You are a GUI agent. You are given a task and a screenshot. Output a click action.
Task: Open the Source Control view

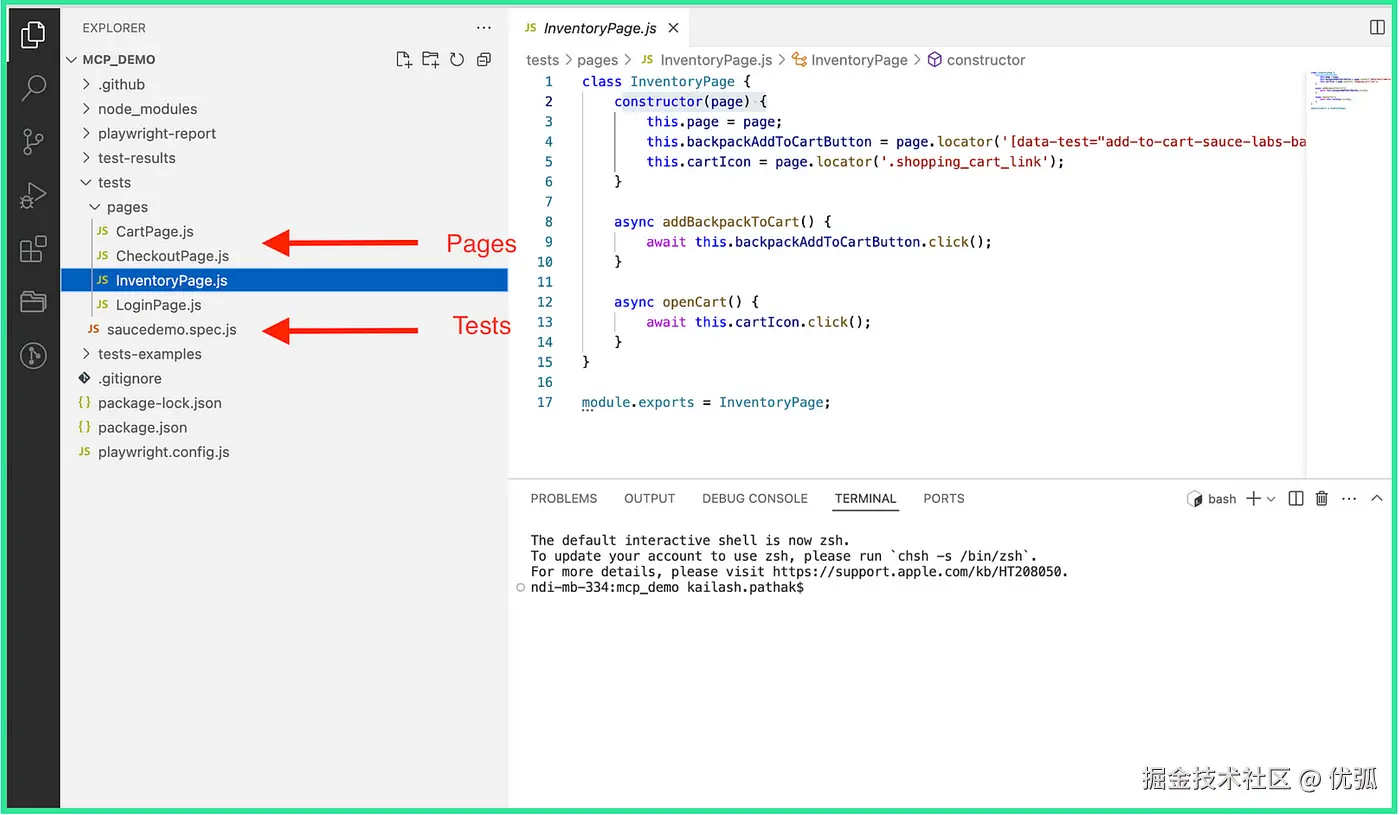click(33, 142)
